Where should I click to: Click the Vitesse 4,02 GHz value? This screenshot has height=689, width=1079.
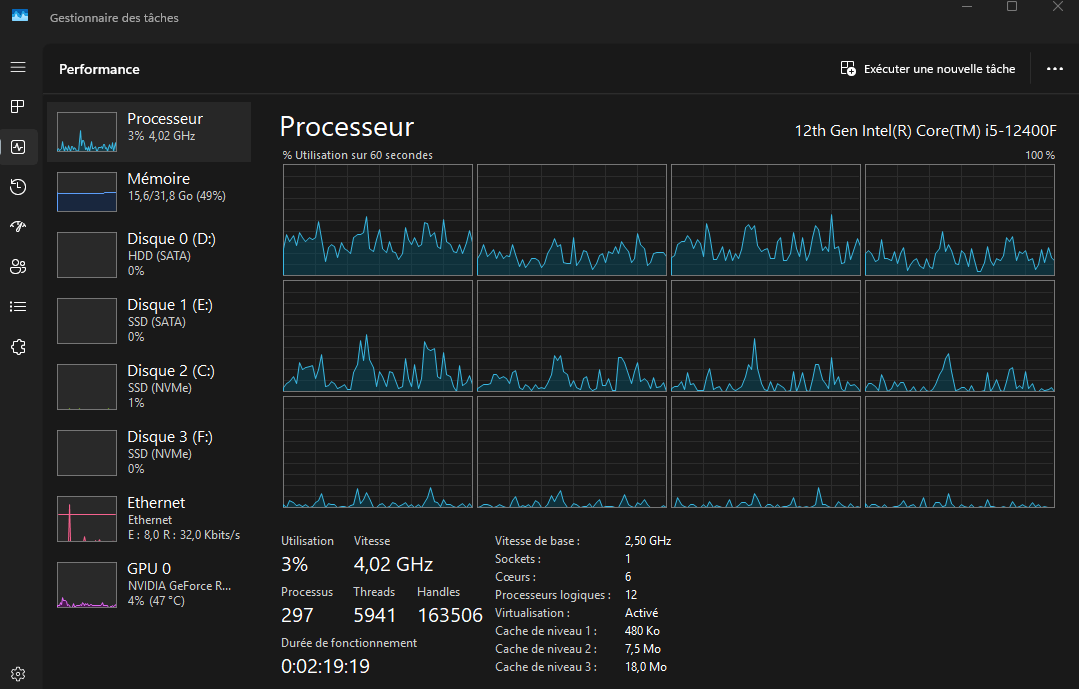tap(393, 564)
